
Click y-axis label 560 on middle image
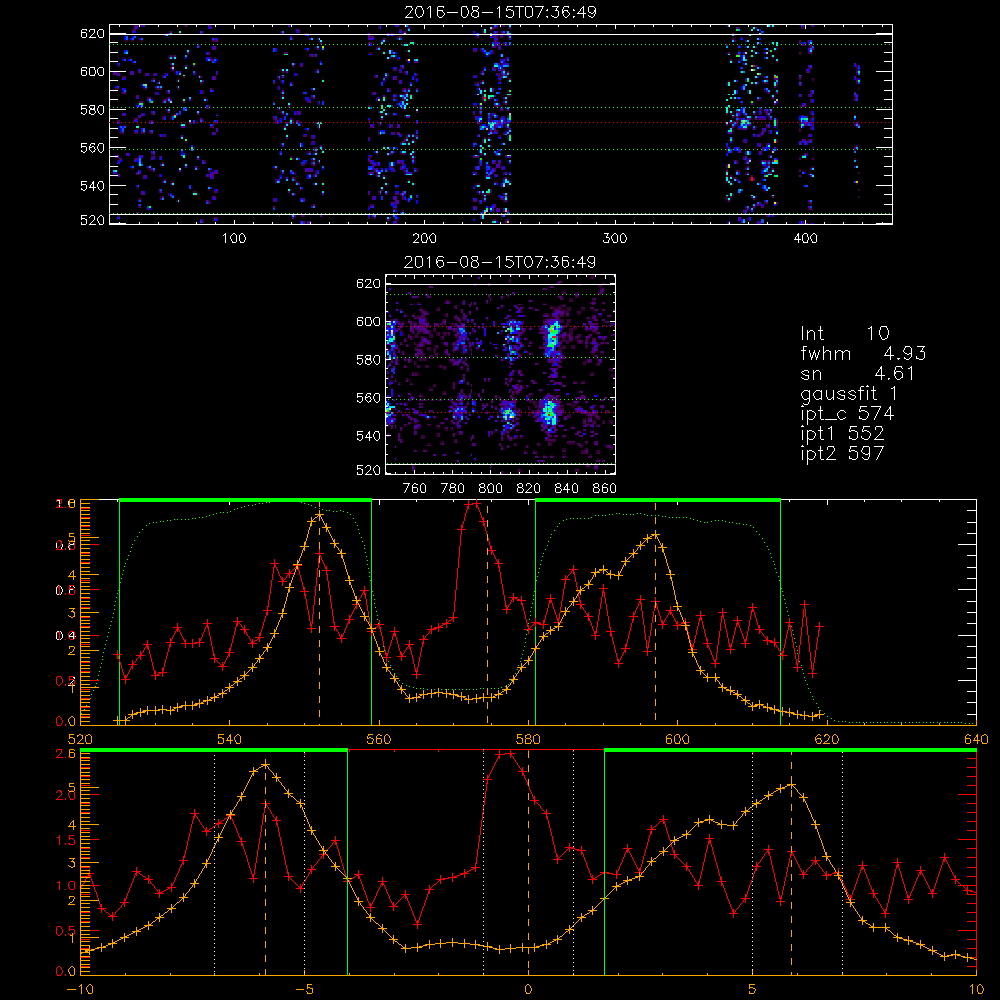click(368, 398)
